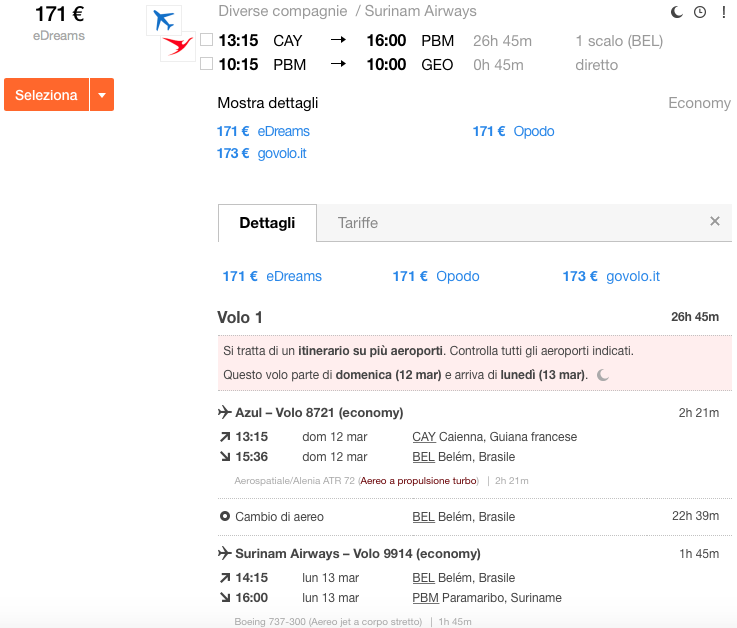The image size is (737, 628).
Task: Click the red Surinam Airways bird logo
Action: click(x=178, y=46)
